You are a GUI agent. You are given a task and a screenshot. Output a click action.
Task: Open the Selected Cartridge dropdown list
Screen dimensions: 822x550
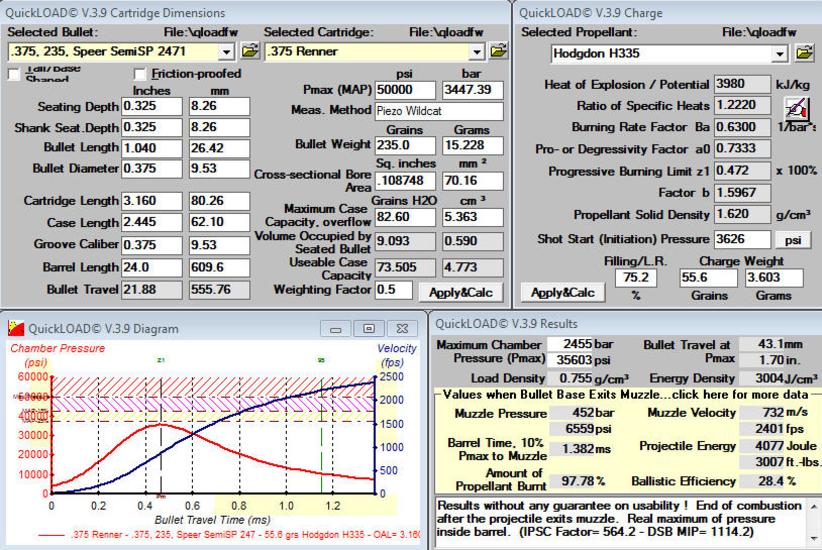[477, 51]
